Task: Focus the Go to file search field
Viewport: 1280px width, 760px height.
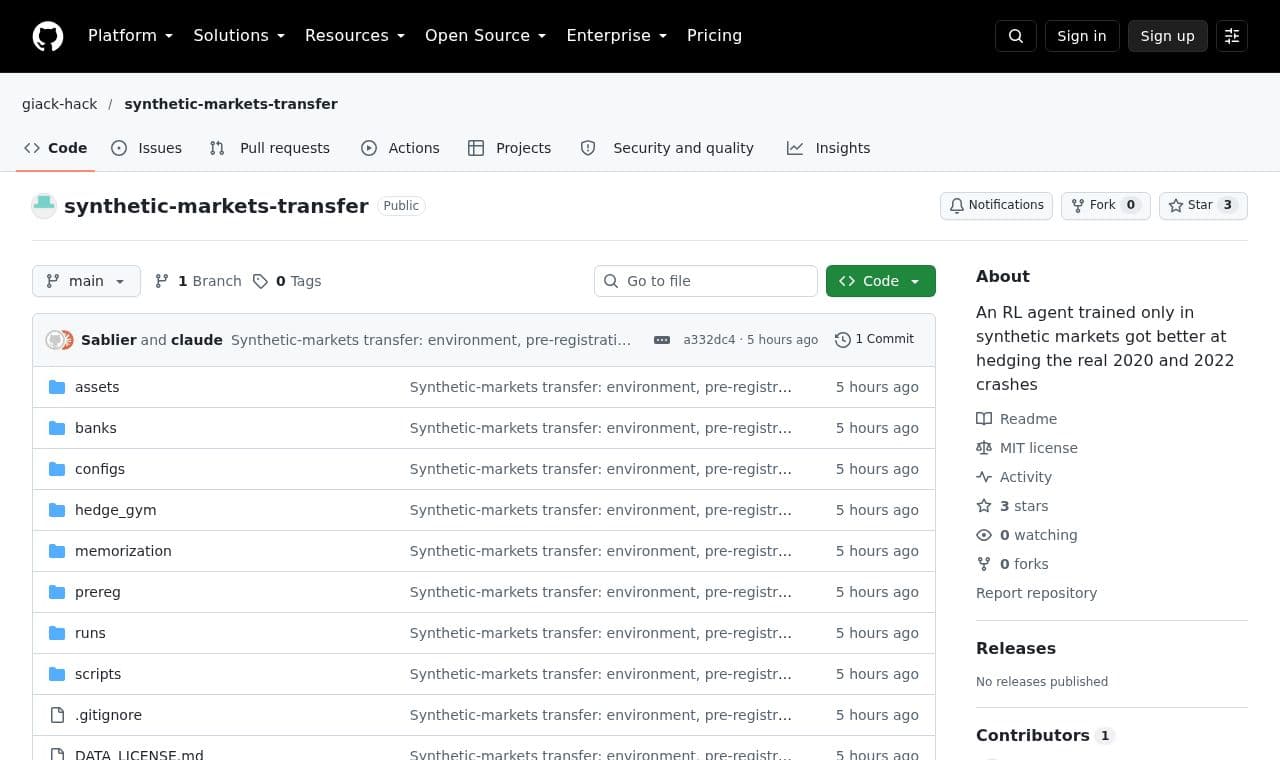Action: pos(706,281)
